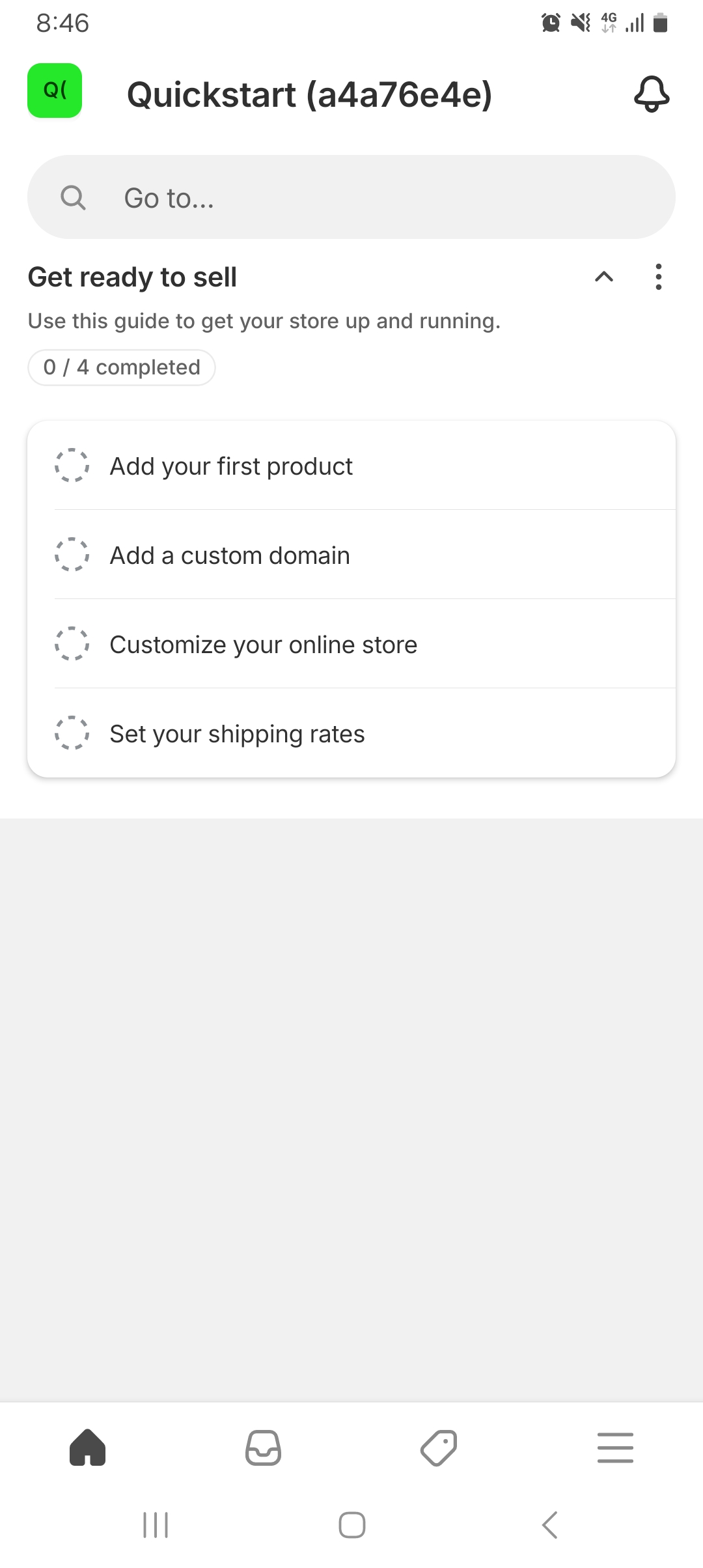Open Set your shipping rates step
This screenshot has width=703, height=1568.
tap(237, 734)
